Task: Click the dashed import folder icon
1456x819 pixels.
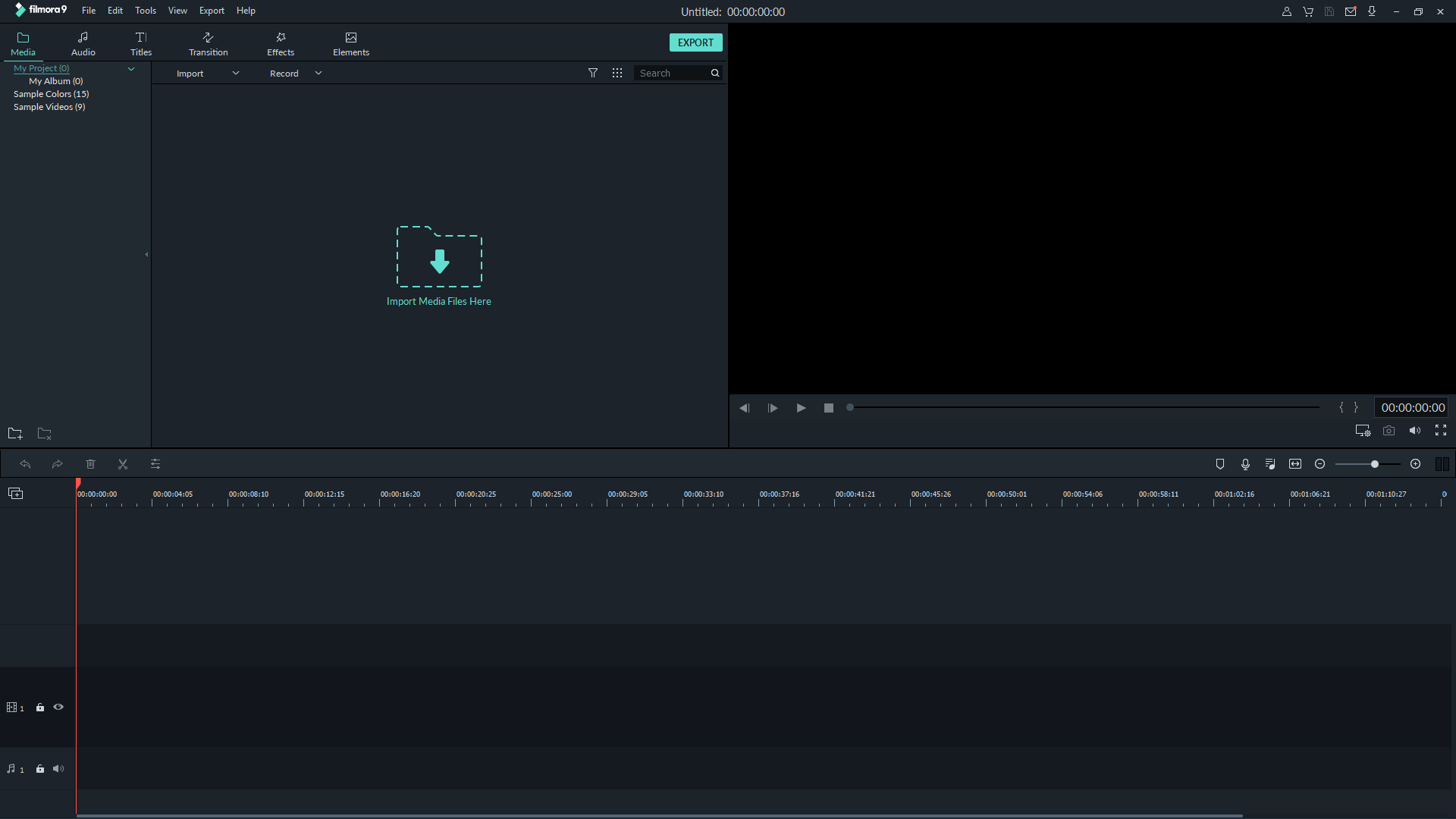Action: coord(439,256)
